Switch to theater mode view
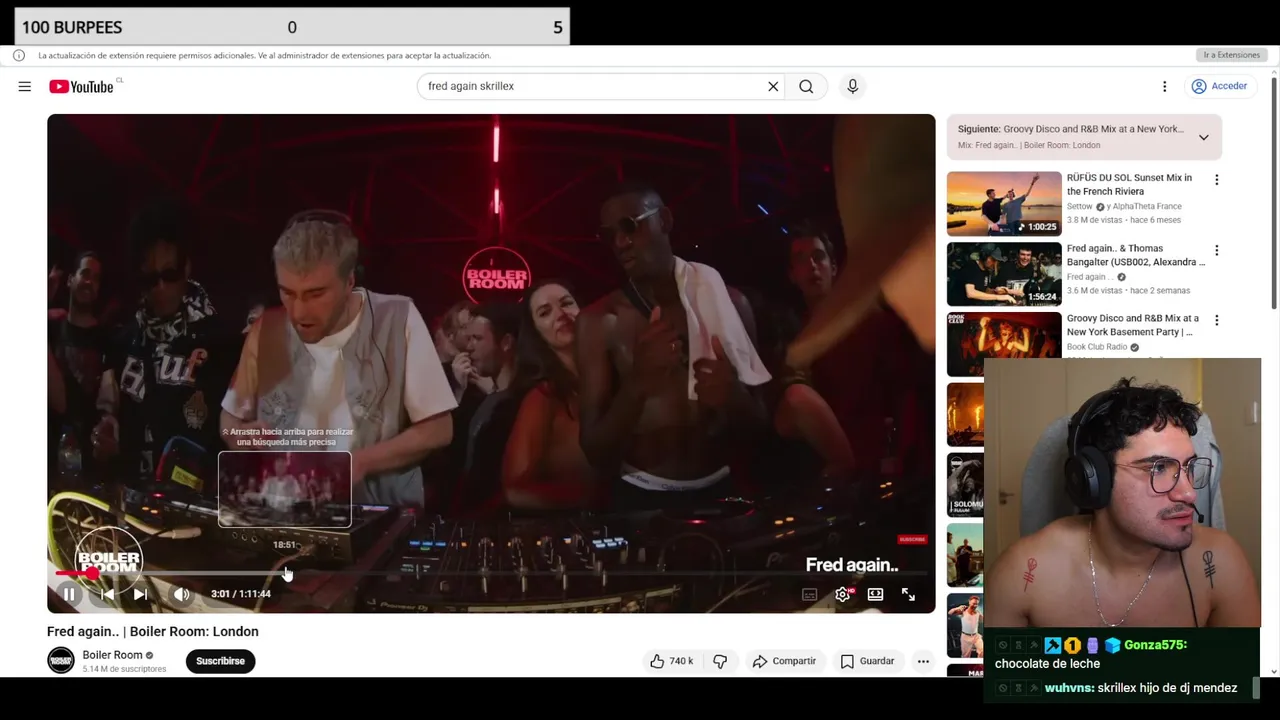 point(875,595)
